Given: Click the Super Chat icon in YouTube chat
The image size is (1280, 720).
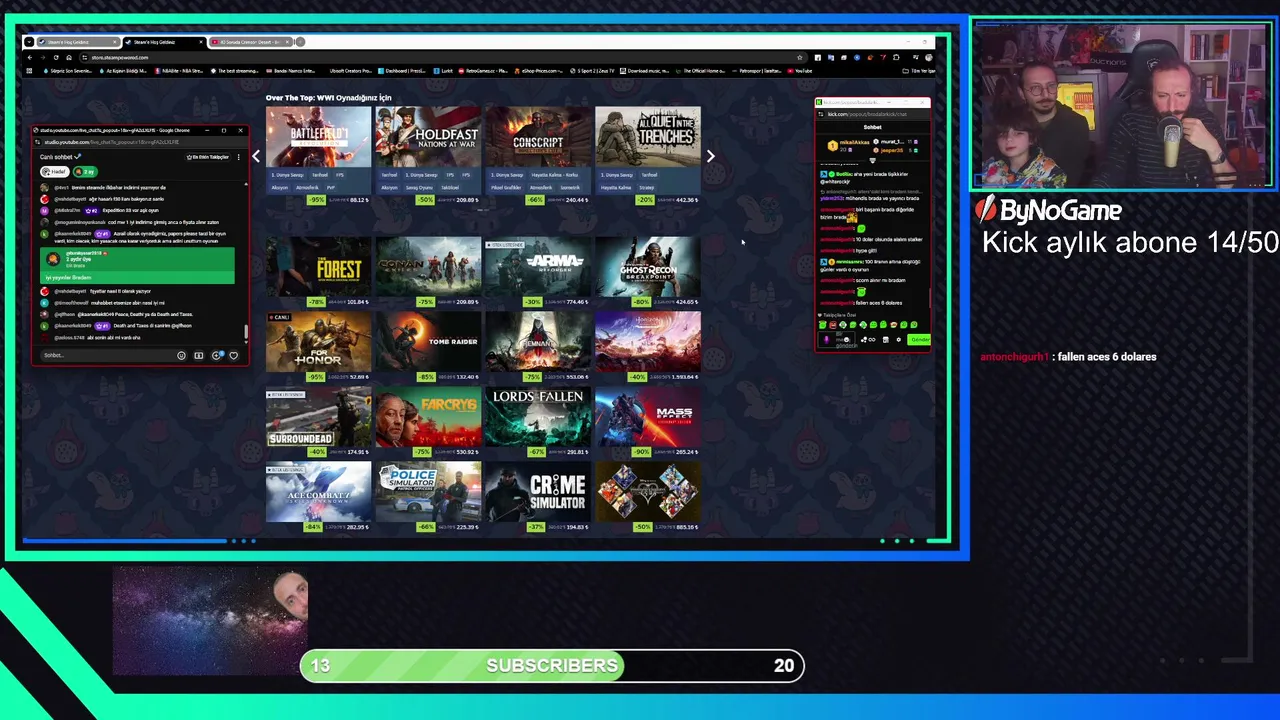Looking at the screenshot, I should coord(199,355).
